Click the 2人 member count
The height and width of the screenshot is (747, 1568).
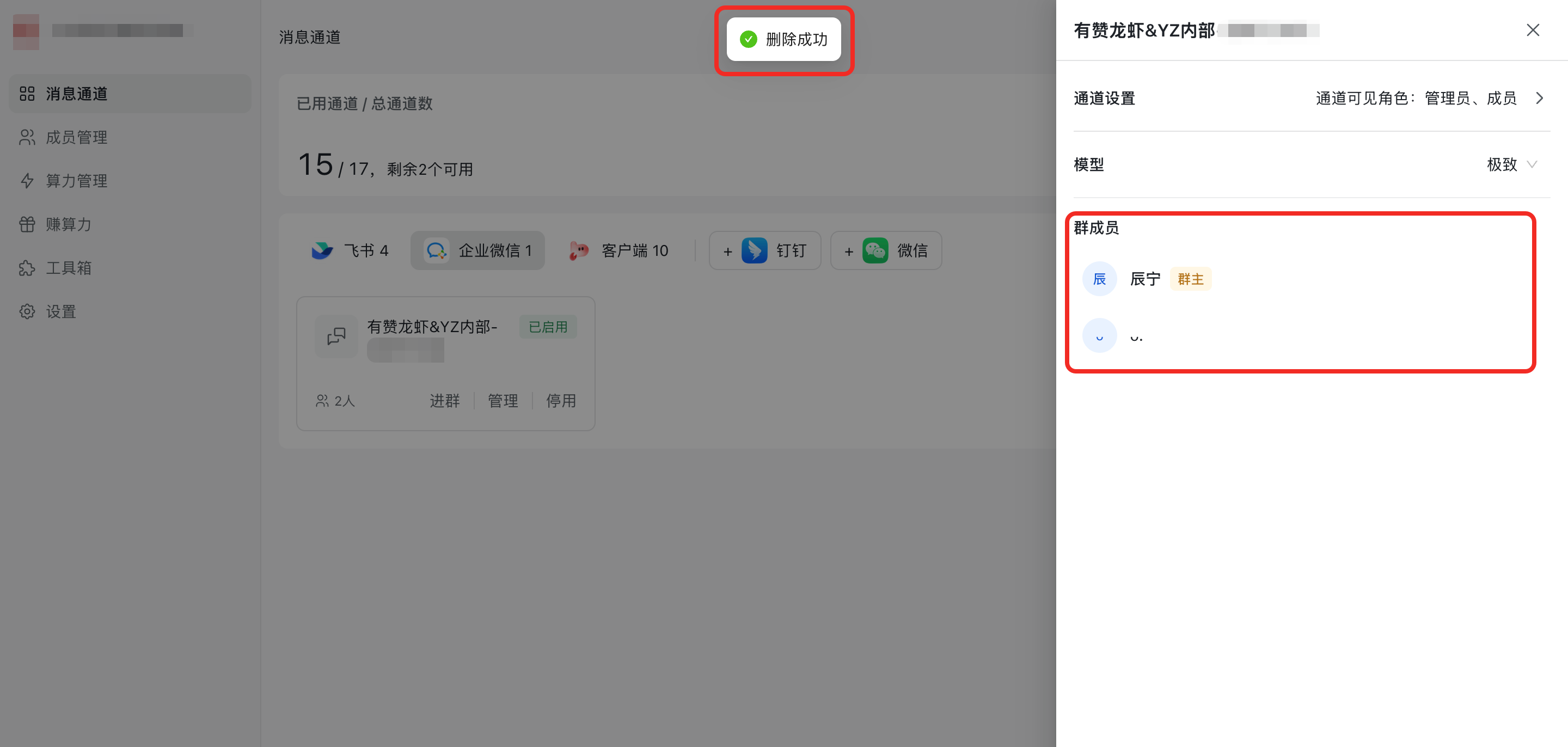pos(335,401)
